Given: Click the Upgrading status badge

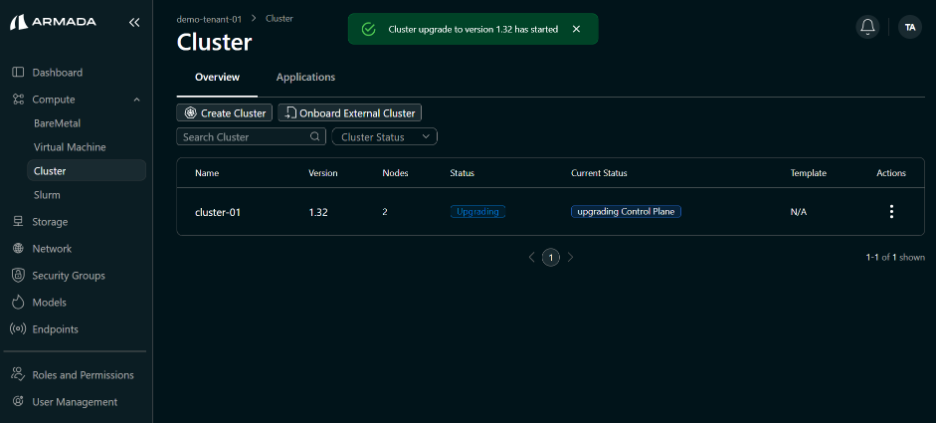Looking at the screenshot, I should pos(478,211).
